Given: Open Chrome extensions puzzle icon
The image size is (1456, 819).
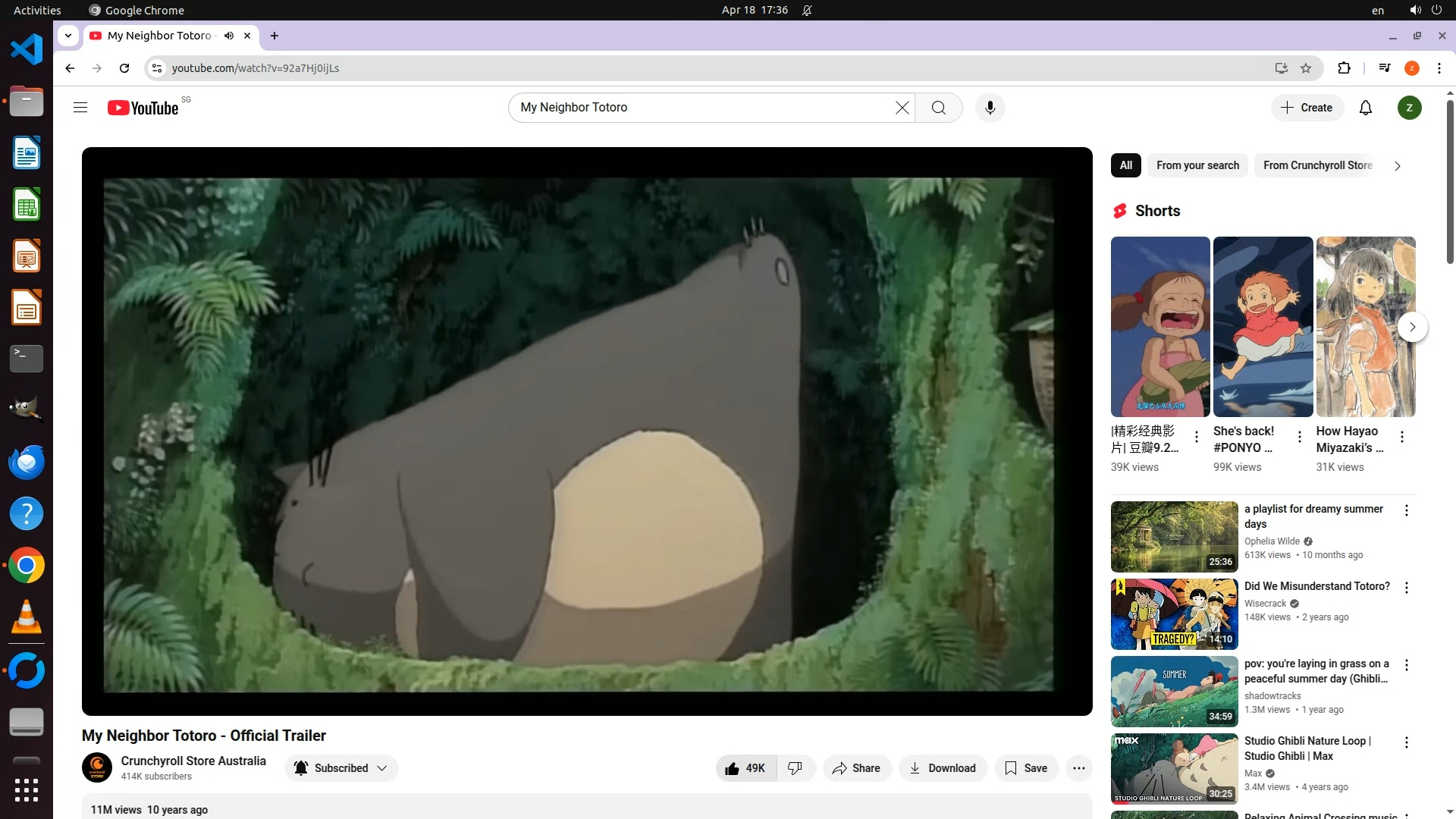Looking at the screenshot, I should click(1344, 68).
